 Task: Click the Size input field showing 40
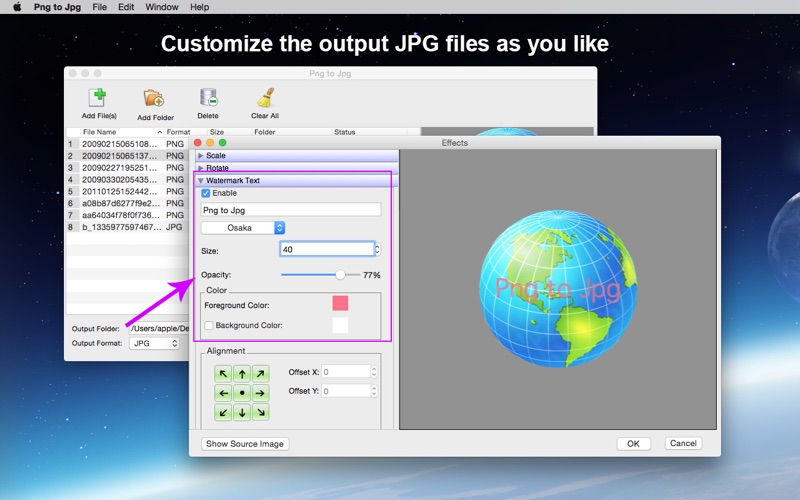pos(327,249)
